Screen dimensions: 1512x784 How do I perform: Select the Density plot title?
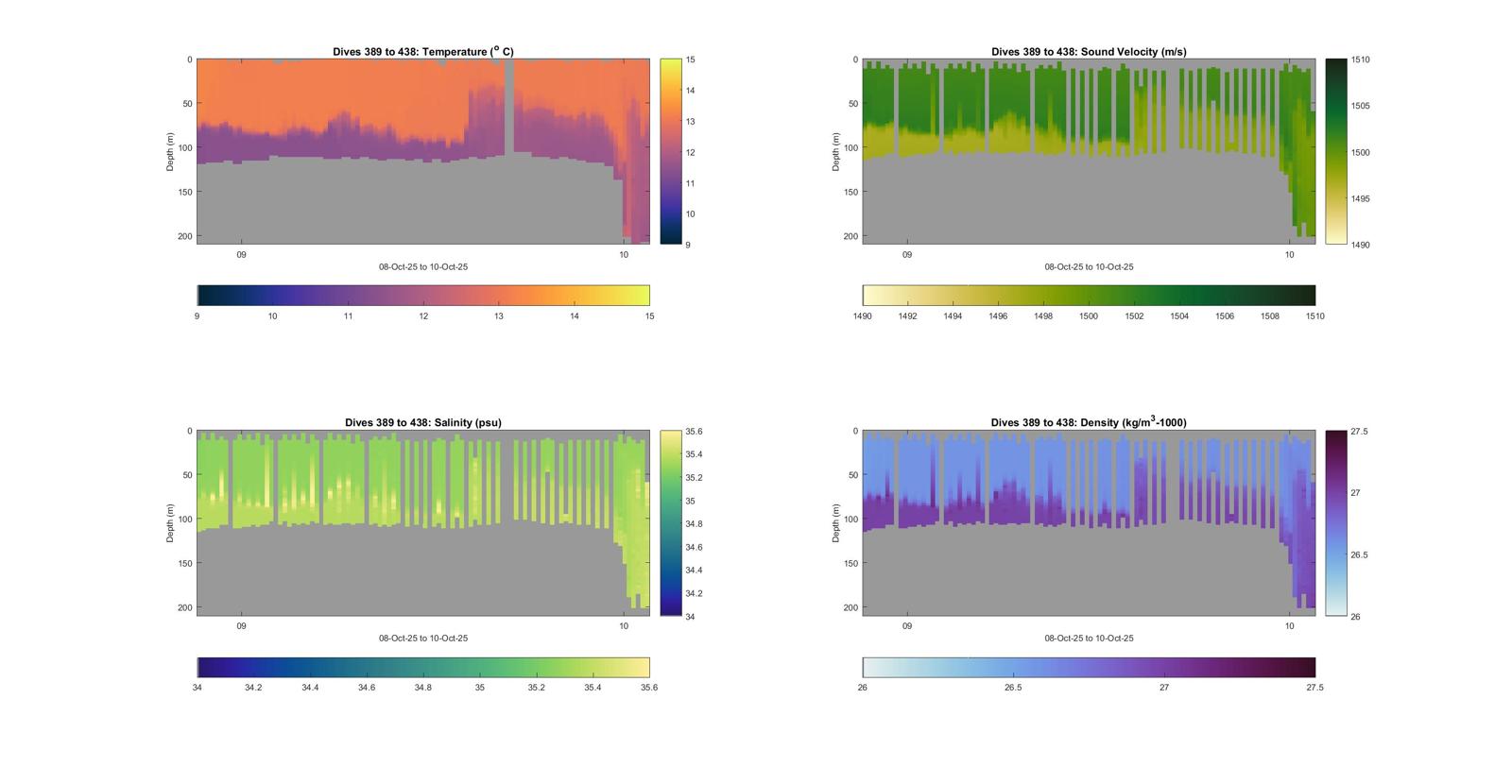click(x=1088, y=423)
